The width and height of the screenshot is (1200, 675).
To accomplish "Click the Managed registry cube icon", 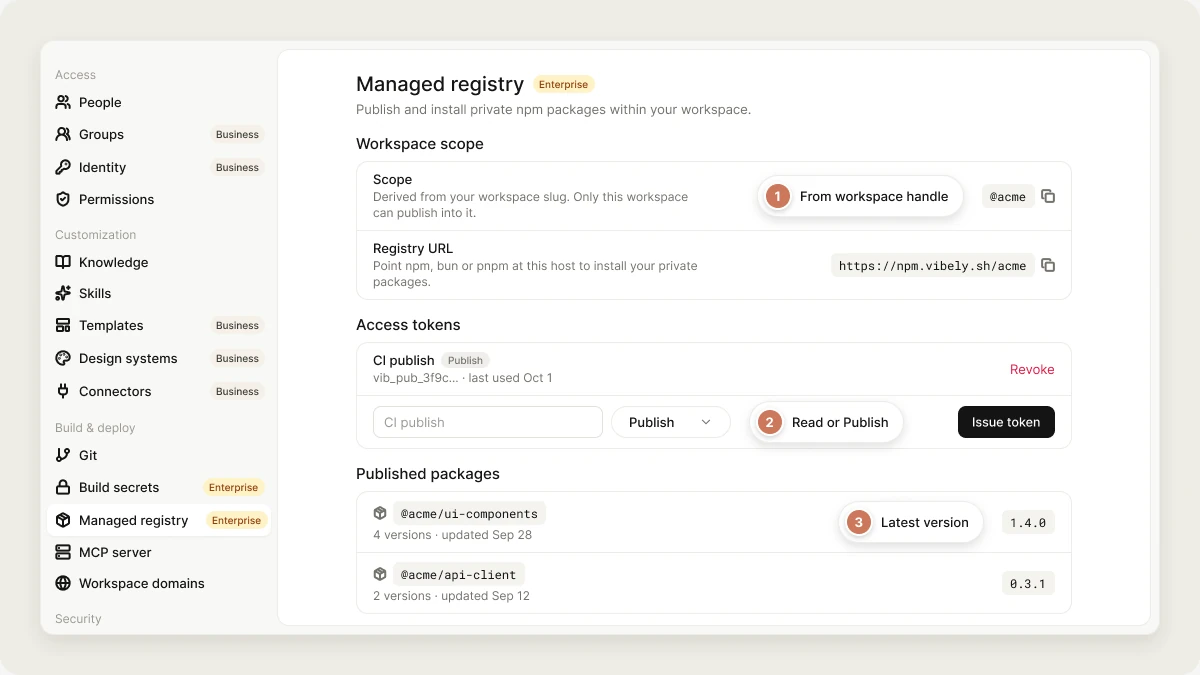I will 63,520.
